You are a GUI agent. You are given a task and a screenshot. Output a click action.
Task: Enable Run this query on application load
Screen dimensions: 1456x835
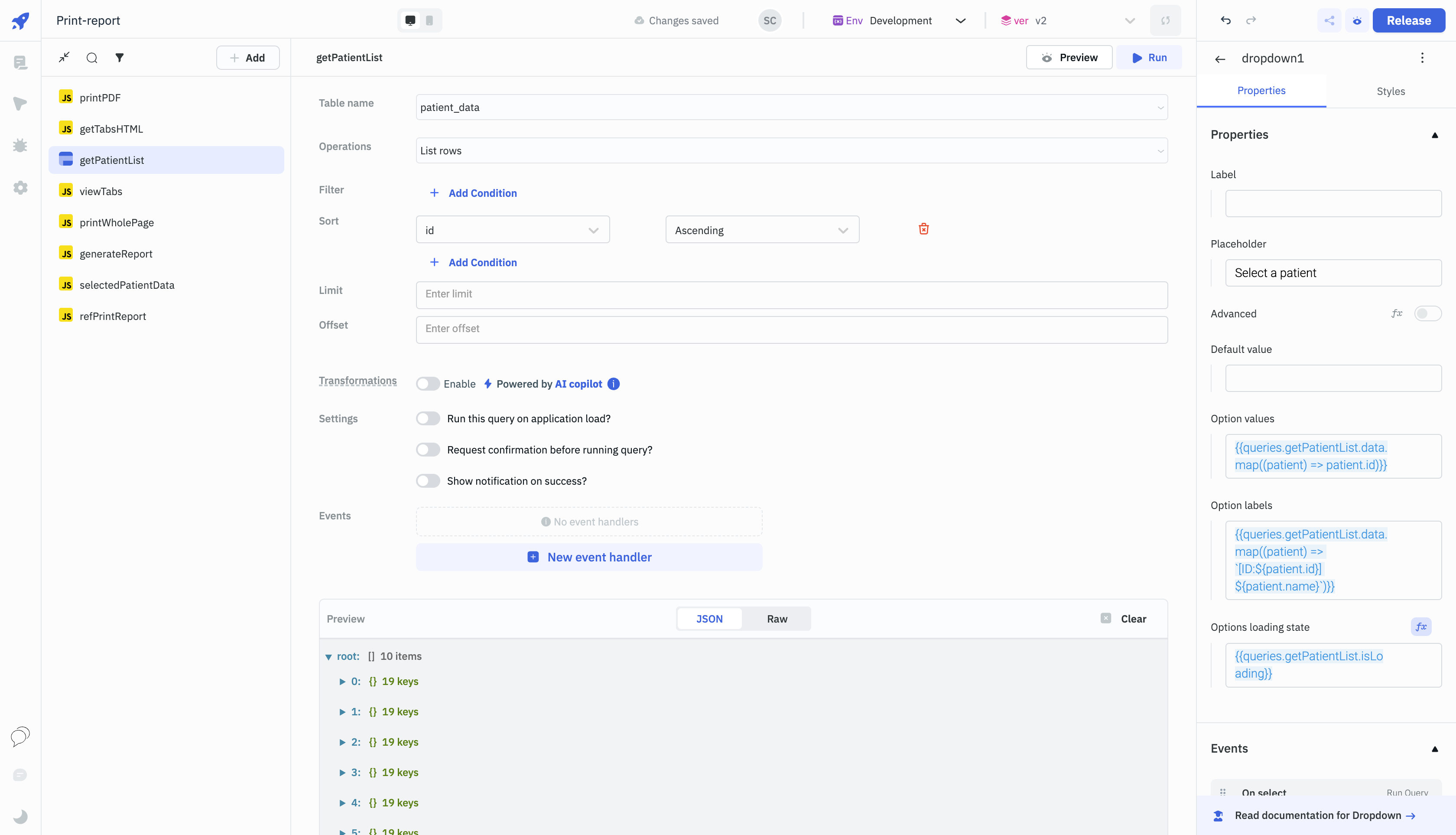[x=428, y=419]
